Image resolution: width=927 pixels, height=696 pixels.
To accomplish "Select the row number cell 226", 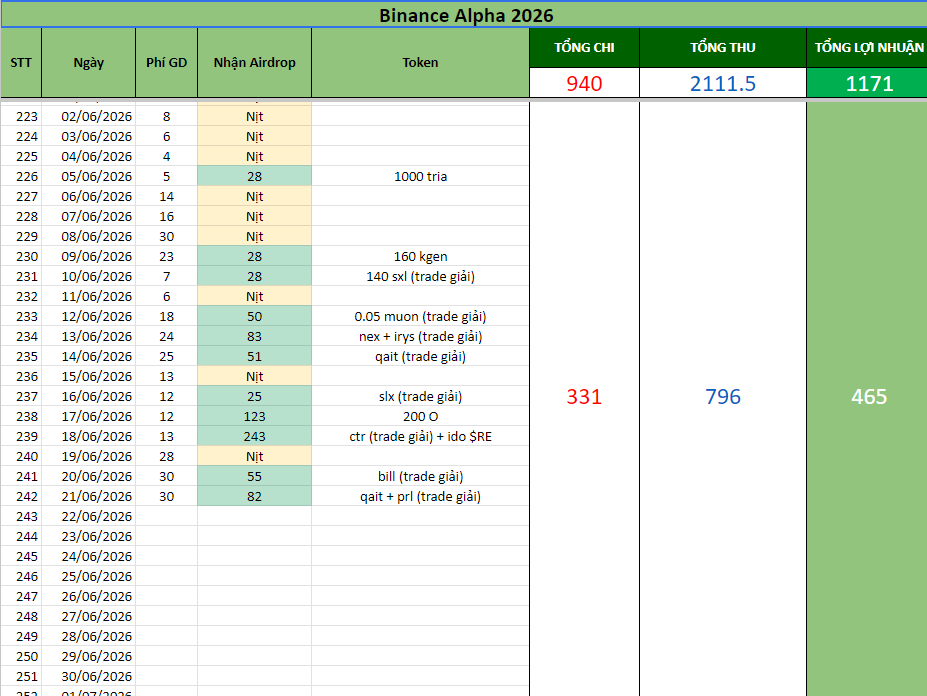I will point(21,176).
